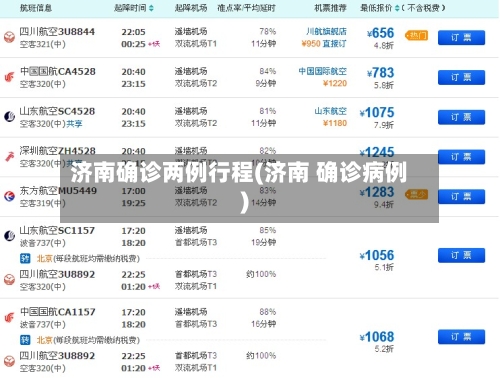The width and height of the screenshot is (500, 378).
Task: Click the +1天 marker next to 00:25
Action: [x=154, y=44]
